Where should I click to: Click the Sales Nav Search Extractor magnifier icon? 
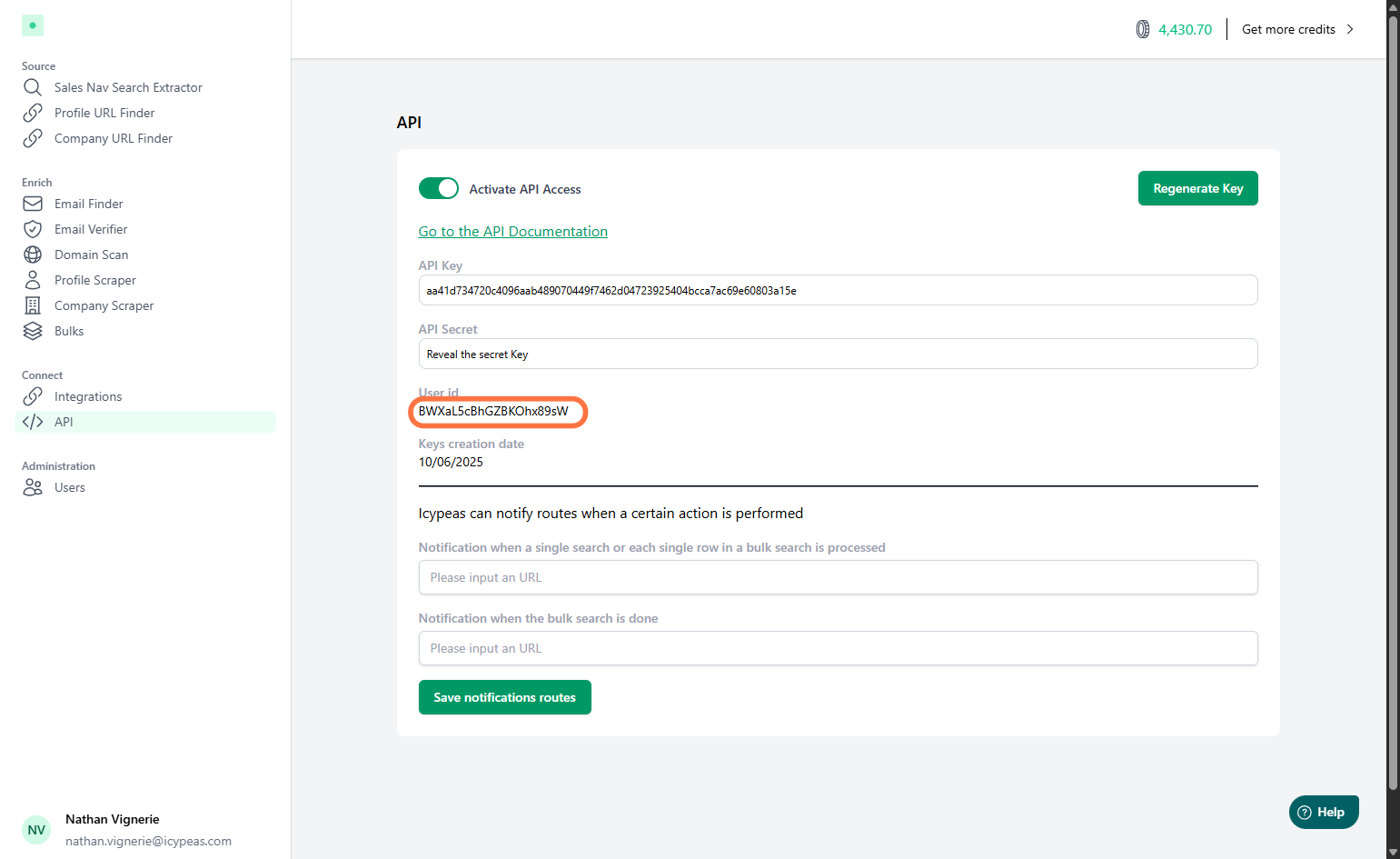pos(33,87)
